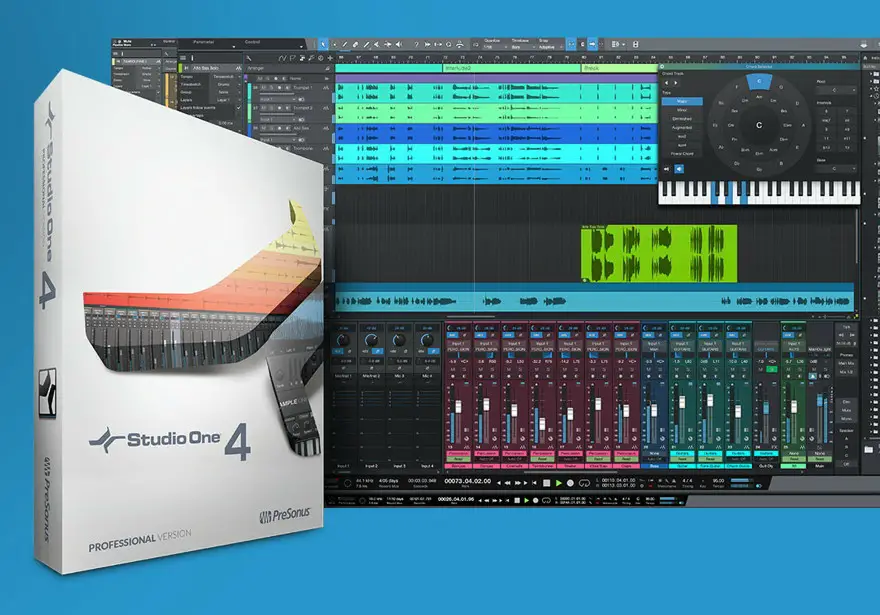Screen dimensions: 880x615
Task: Open the Quantize dropdown
Action: [x=496, y=48]
